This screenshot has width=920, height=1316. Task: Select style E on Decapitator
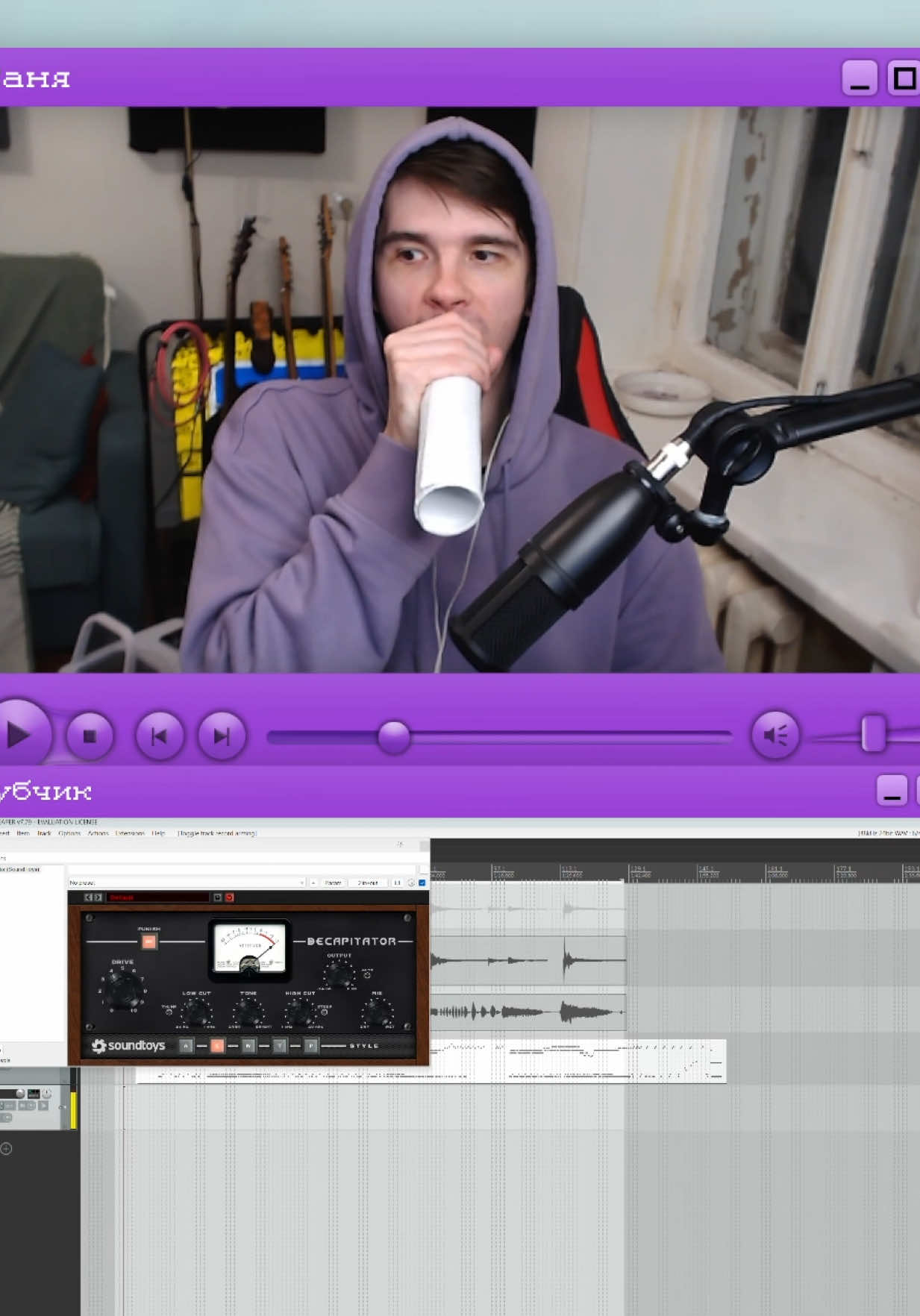coord(217,1046)
